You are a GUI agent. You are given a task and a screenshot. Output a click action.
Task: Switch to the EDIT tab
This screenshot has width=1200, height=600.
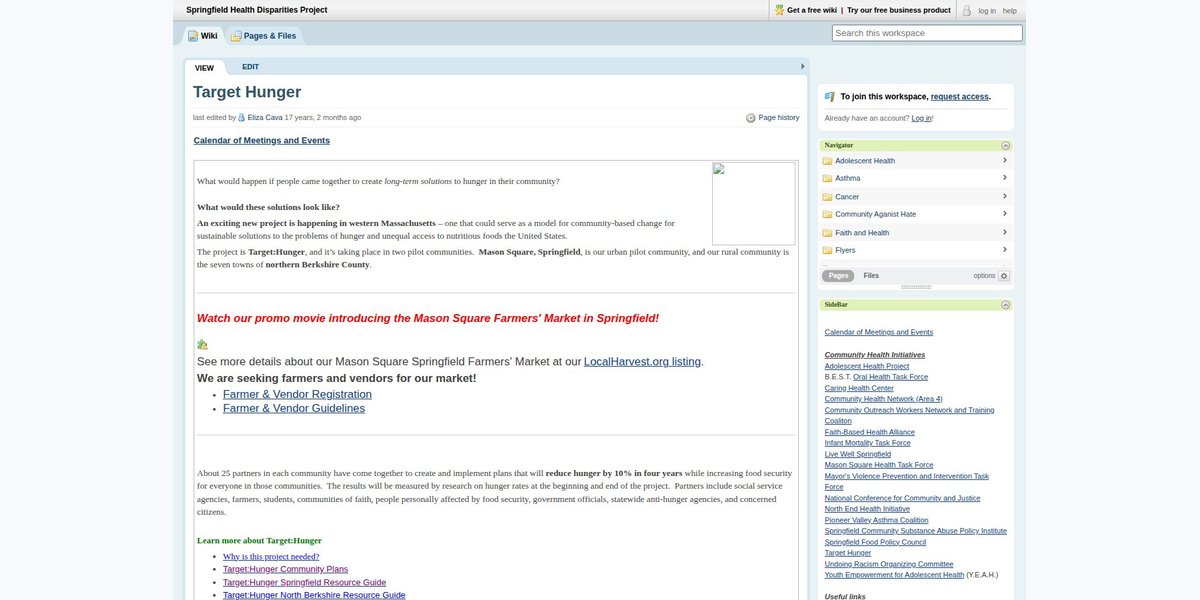coord(250,67)
